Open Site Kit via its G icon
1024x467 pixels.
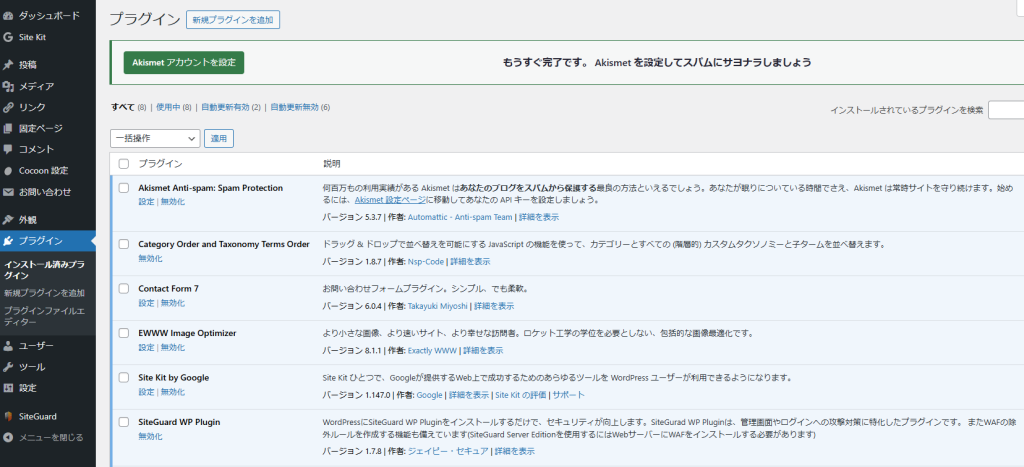pyautogui.click(x=9, y=37)
